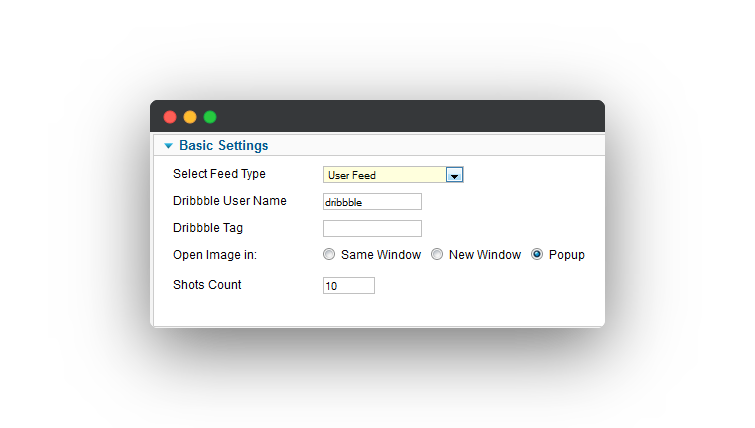
Task: Select the Same Window radio button
Action: pyautogui.click(x=329, y=254)
